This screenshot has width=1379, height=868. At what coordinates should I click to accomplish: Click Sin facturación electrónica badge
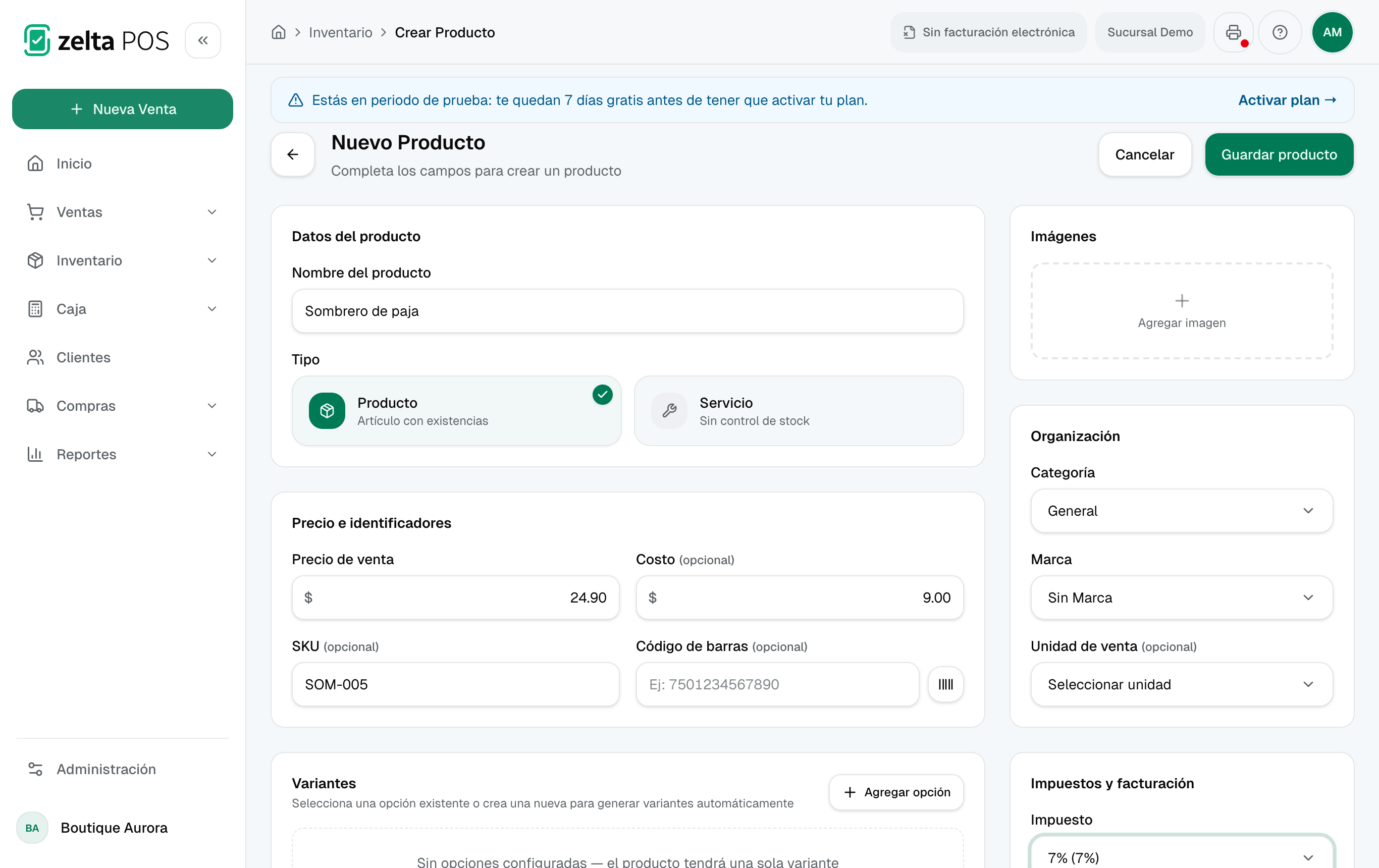tap(988, 32)
